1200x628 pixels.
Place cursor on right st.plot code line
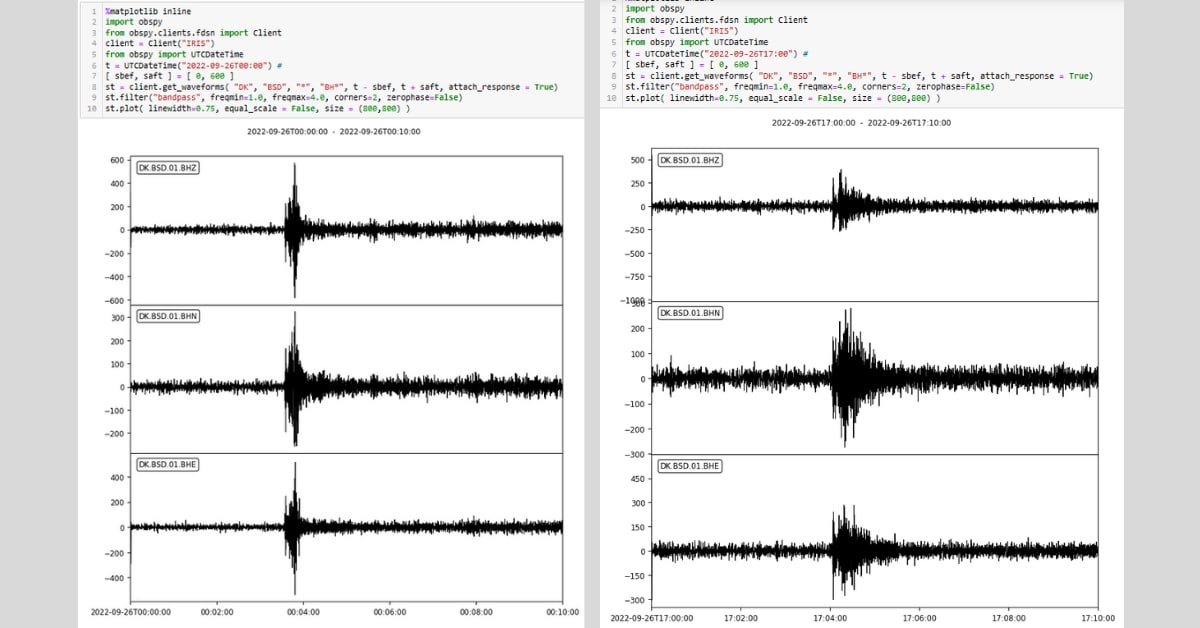781,98
